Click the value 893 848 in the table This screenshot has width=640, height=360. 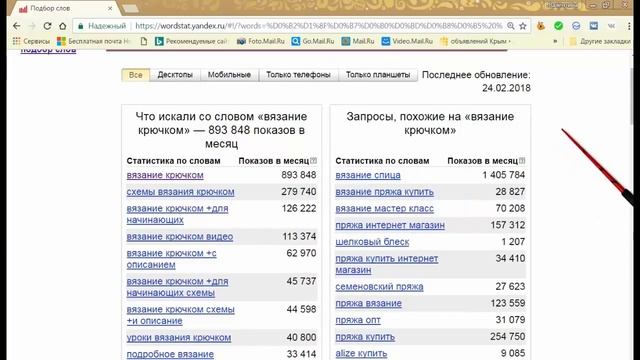(298, 175)
